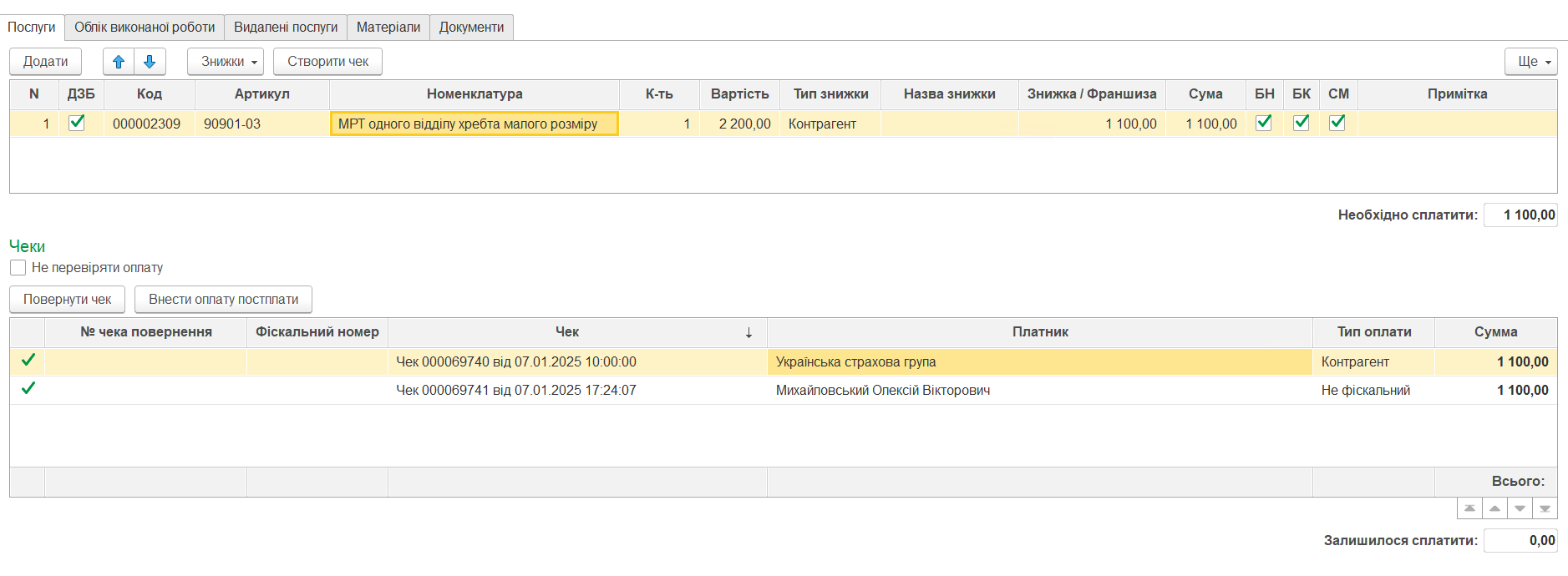The width and height of the screenshot is (1568, 576).
Task: Click the Повернути чек button
Action: 67,300
